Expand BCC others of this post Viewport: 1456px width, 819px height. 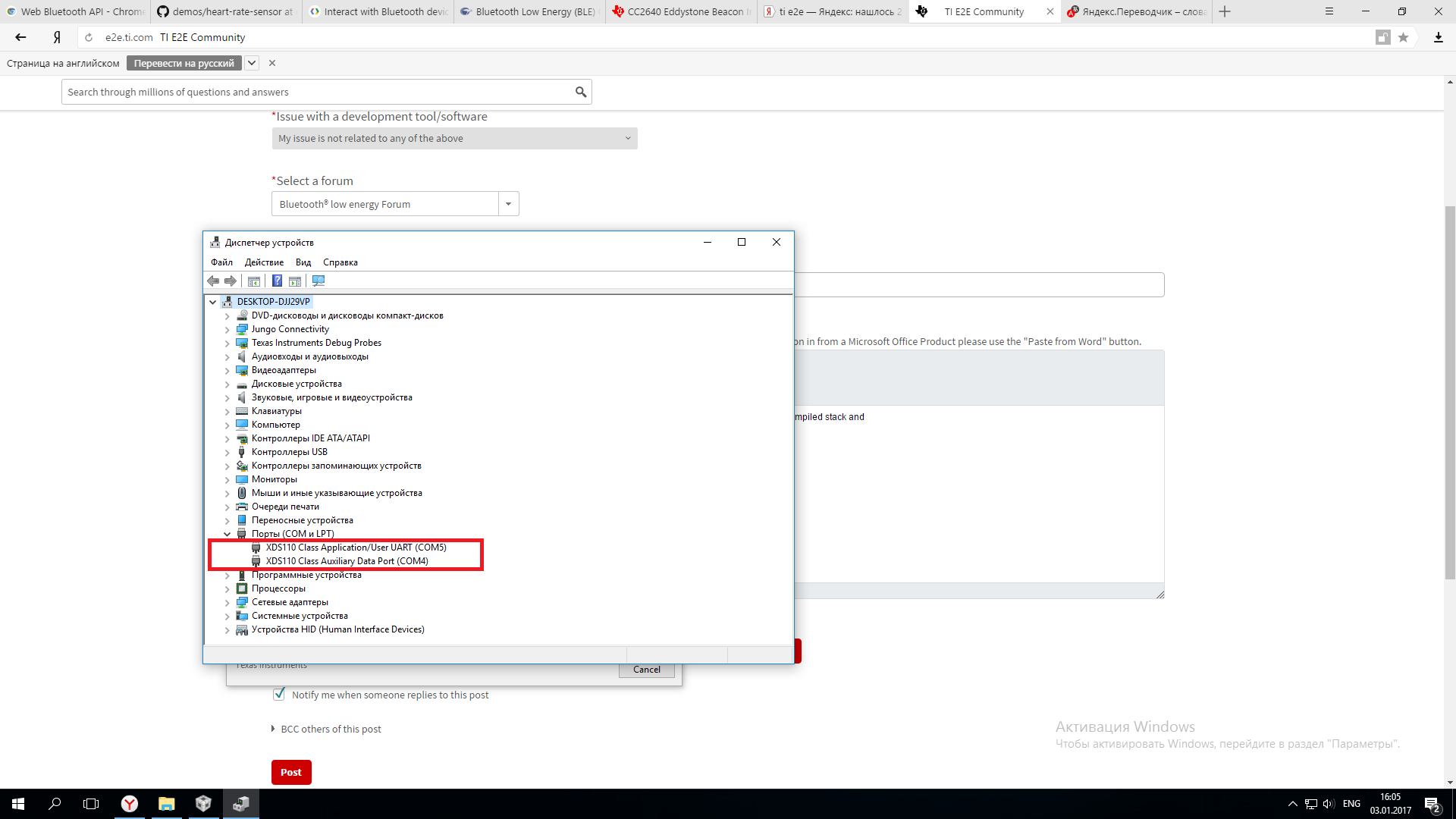tap(331, 729)
